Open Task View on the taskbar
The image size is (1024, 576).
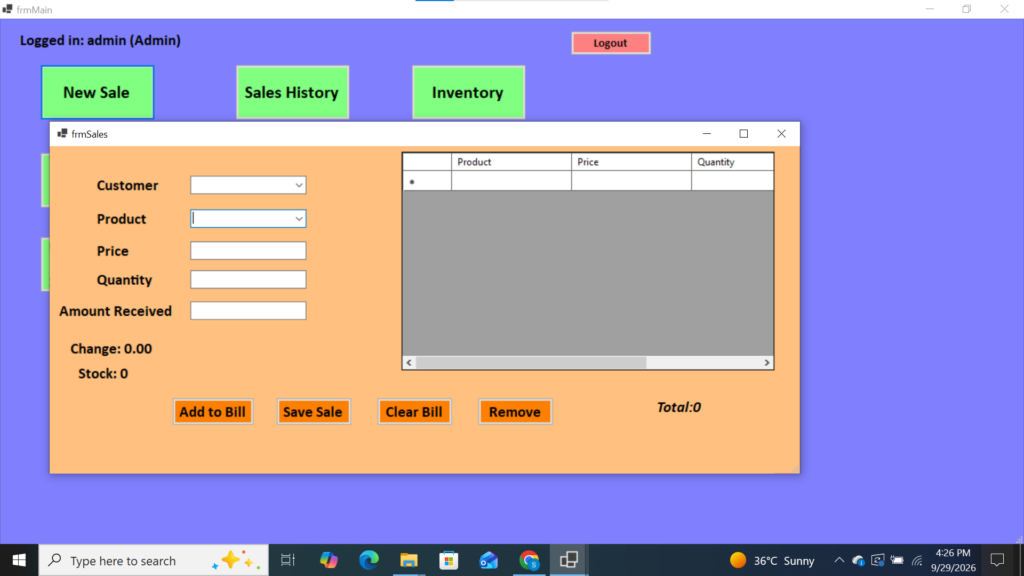pos(288,560)
